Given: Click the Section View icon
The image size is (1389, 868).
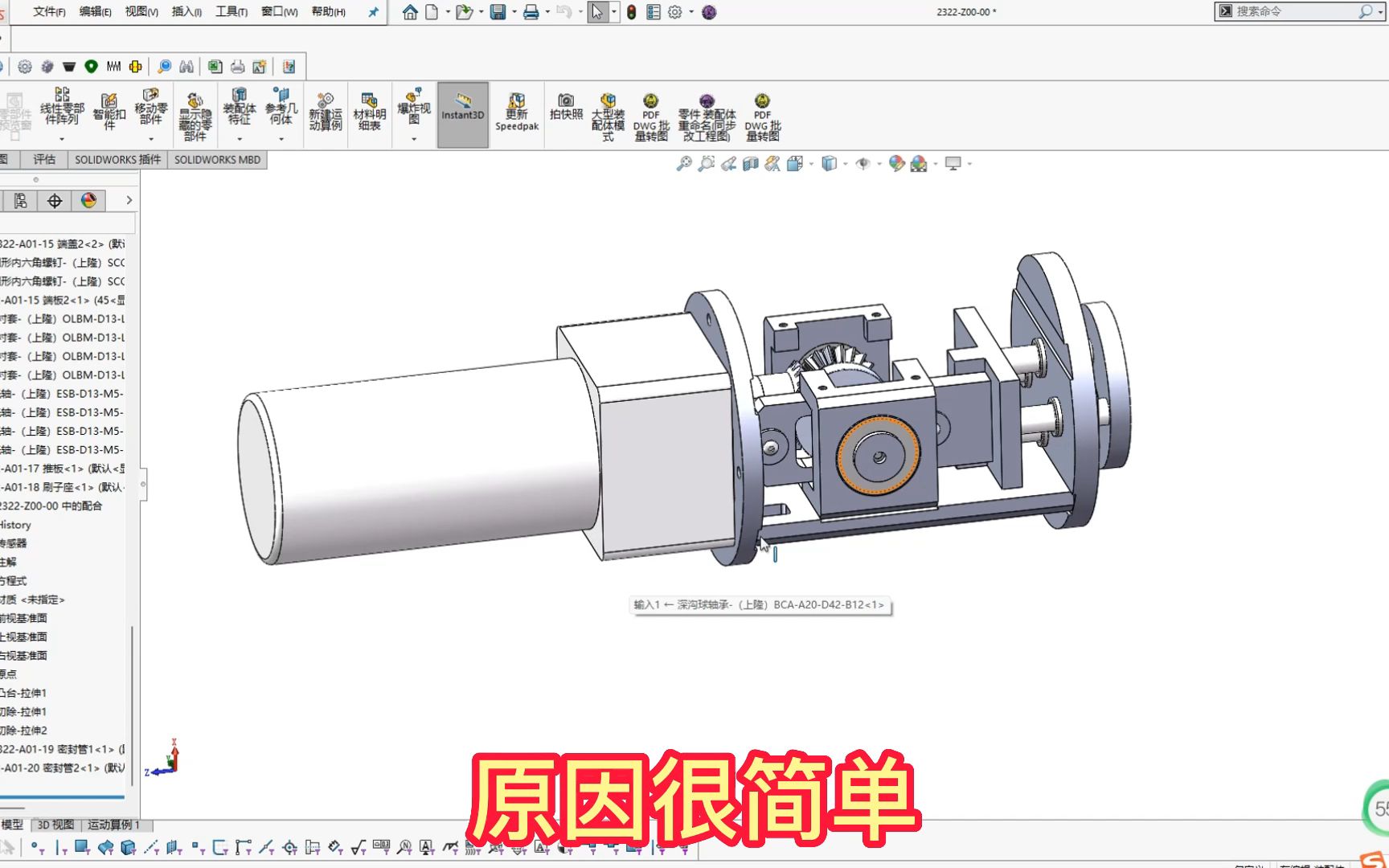Looking at the screenshot, I should coord(750,164).
